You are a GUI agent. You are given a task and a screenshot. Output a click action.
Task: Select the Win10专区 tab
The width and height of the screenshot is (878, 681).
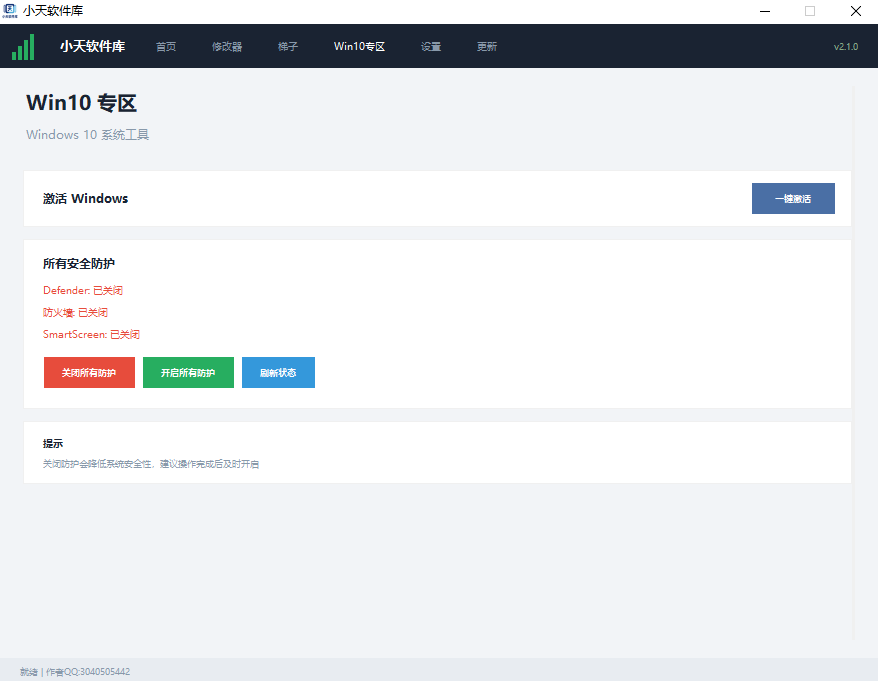[359, 46]
